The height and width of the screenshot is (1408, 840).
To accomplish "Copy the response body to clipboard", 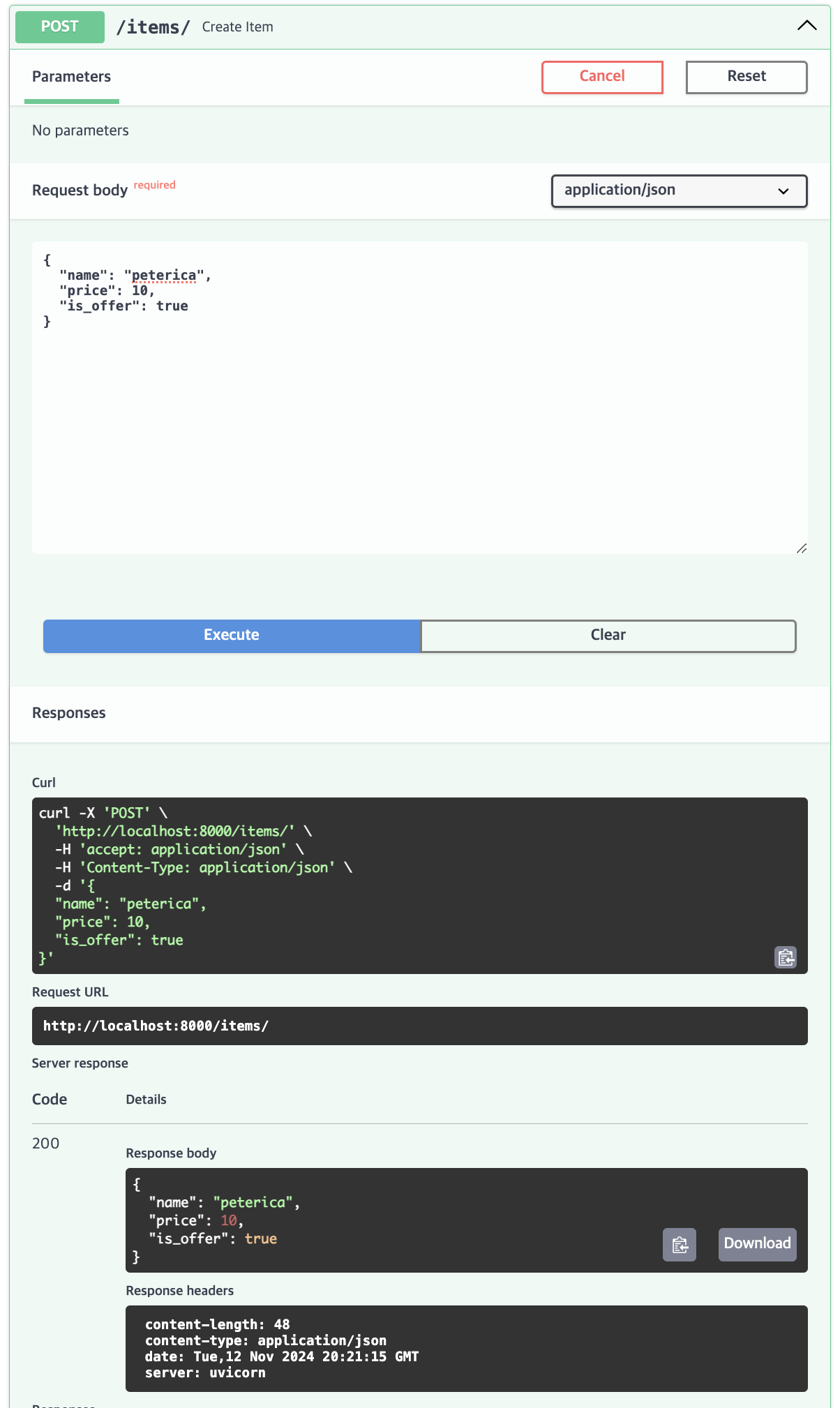I will click(x=680, y=1245).
